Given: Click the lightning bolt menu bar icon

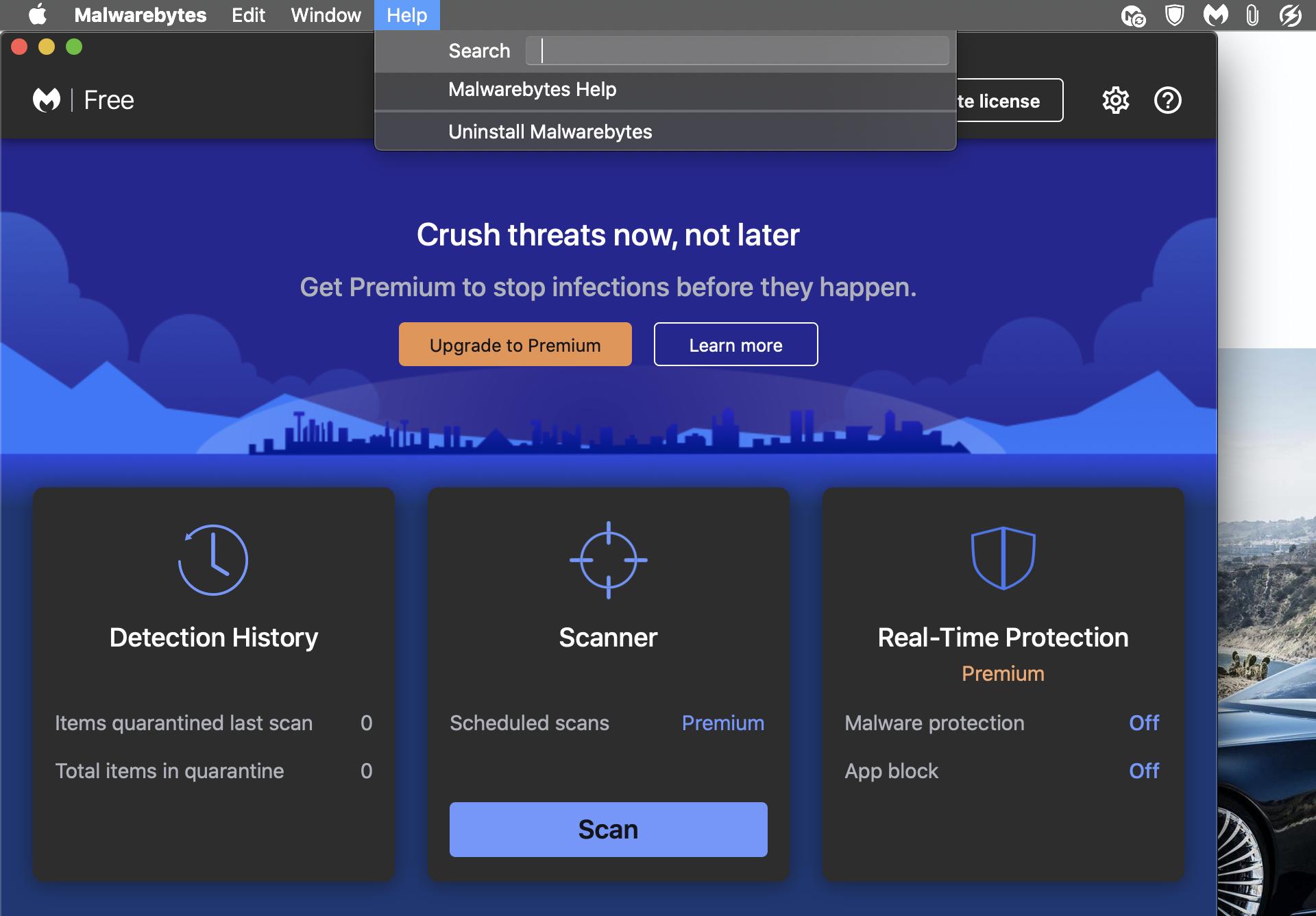Looking at the screenshot, I should 1290,14.
